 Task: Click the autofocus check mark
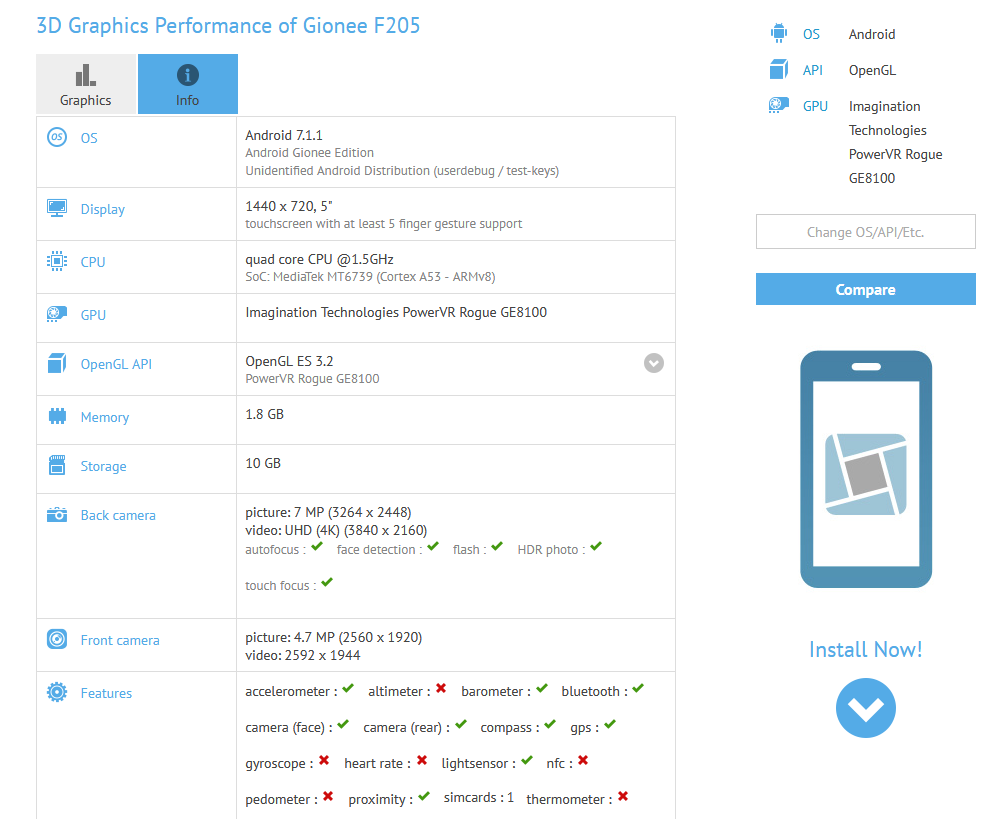317,546
